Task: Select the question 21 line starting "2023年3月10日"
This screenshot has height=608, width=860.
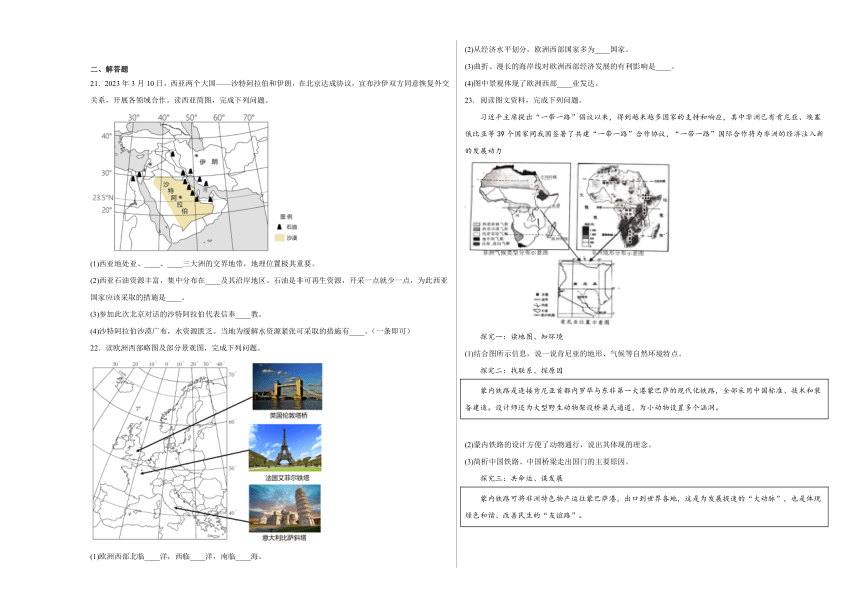Action: [270, 83]
